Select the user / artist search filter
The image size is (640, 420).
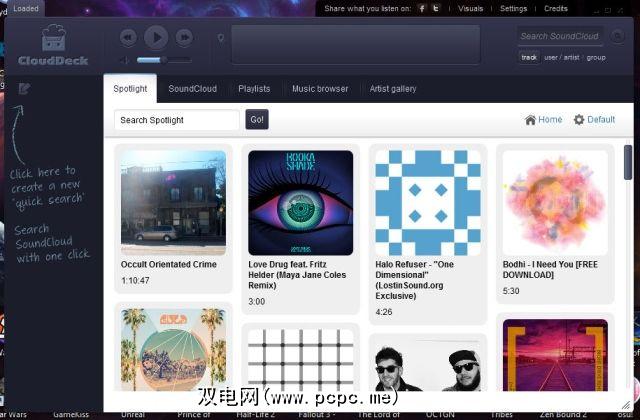coord(562,58)
